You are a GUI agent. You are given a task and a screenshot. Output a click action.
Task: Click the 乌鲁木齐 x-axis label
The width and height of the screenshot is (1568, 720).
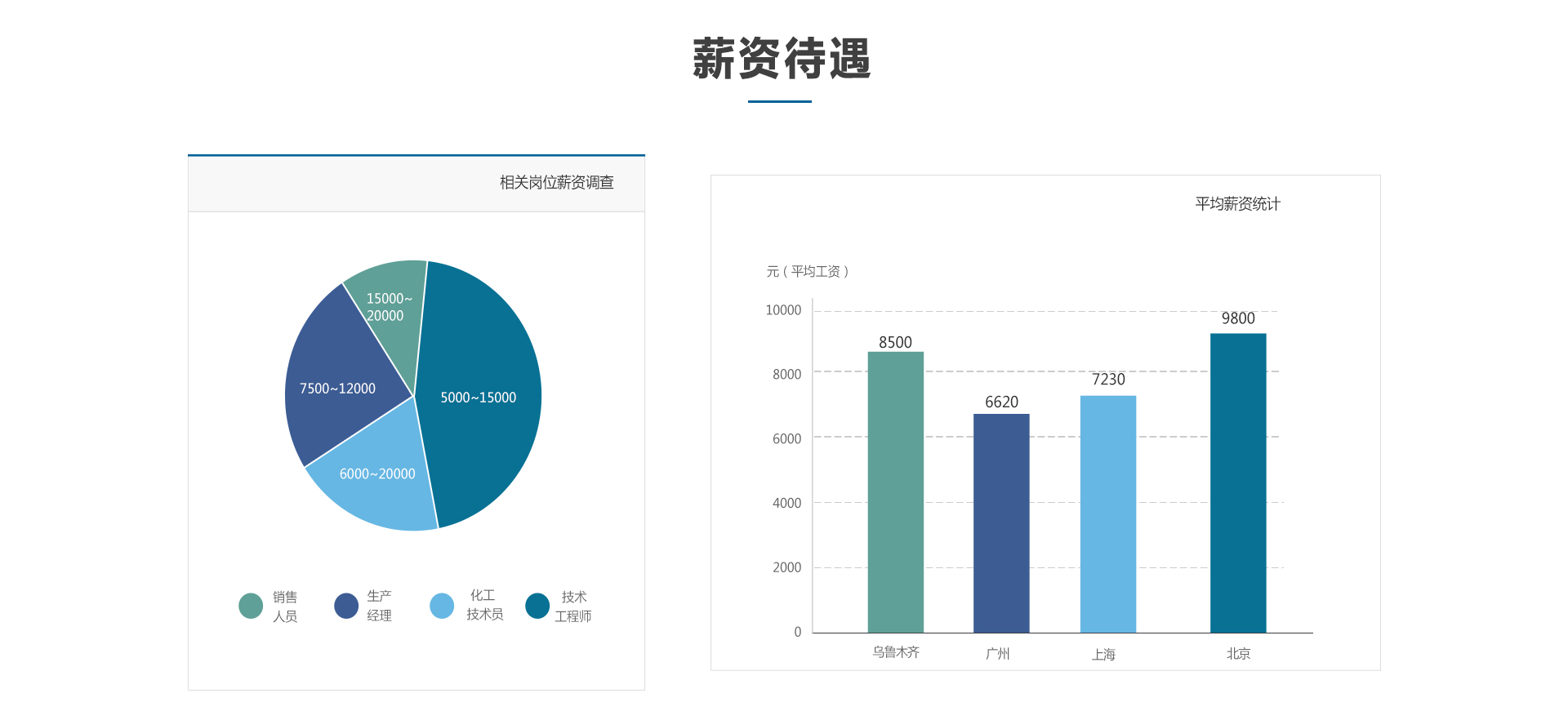(x=895, y=652)
